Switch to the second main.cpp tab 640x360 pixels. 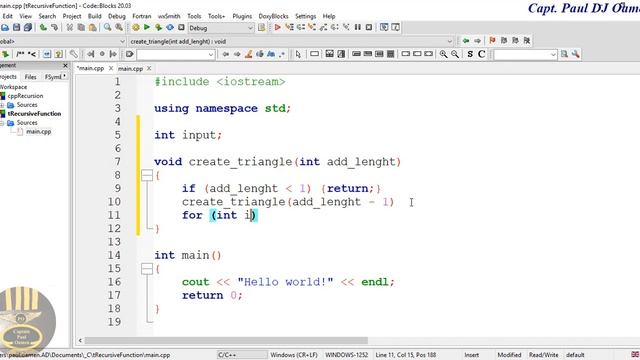130,69
